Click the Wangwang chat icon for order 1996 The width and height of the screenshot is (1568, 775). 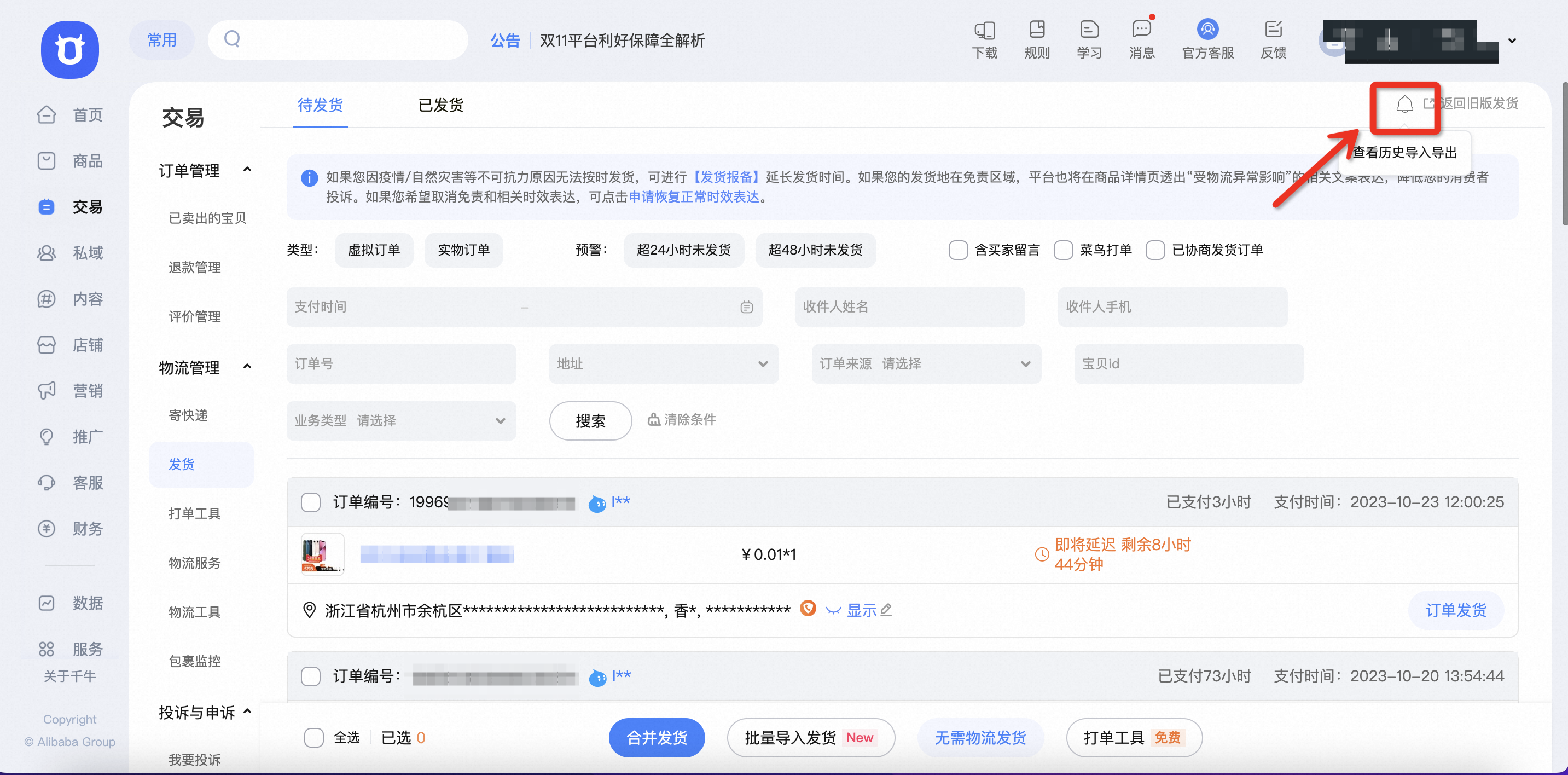(x=596, y=504)
